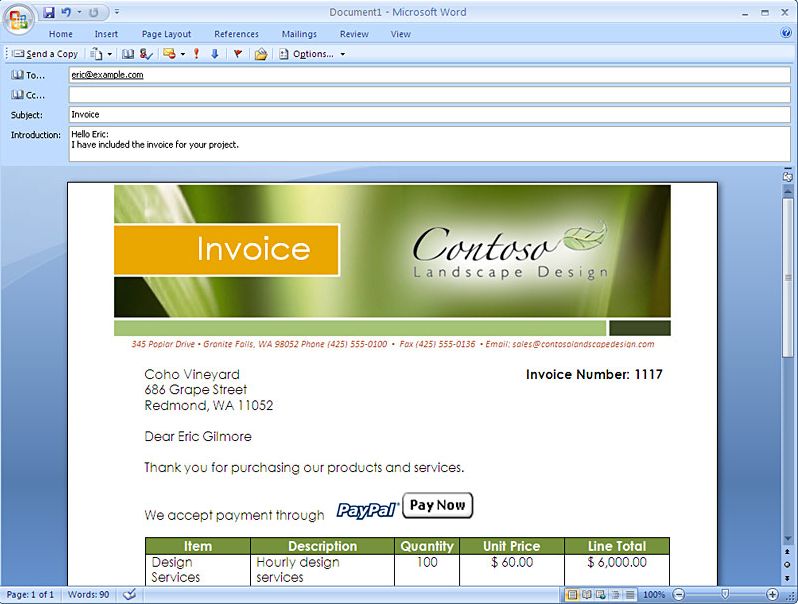Click inside the Introduction text box
The image size is (798, 604).
click(430, 144)
